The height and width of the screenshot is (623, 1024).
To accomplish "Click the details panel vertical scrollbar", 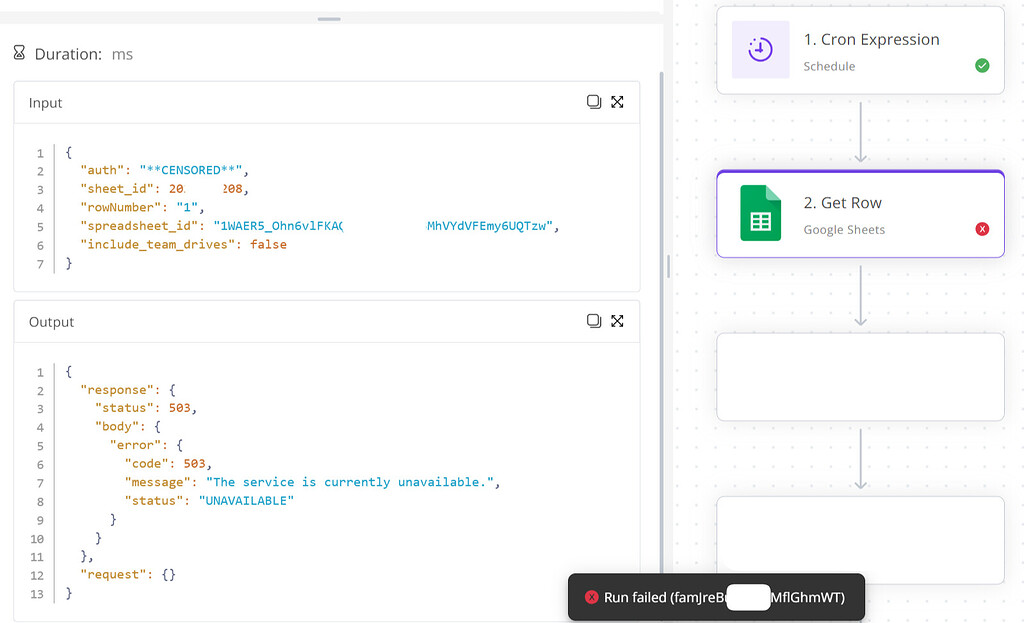I will pyautogui.click(x=659, y=300).
